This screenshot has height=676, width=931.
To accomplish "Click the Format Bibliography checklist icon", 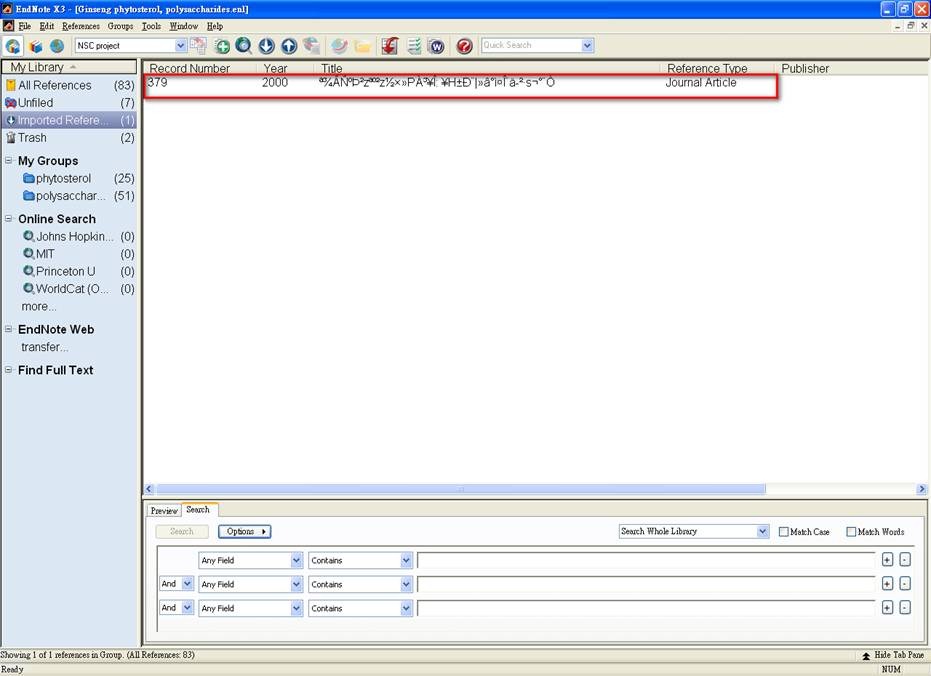I will tap(414, 46).
